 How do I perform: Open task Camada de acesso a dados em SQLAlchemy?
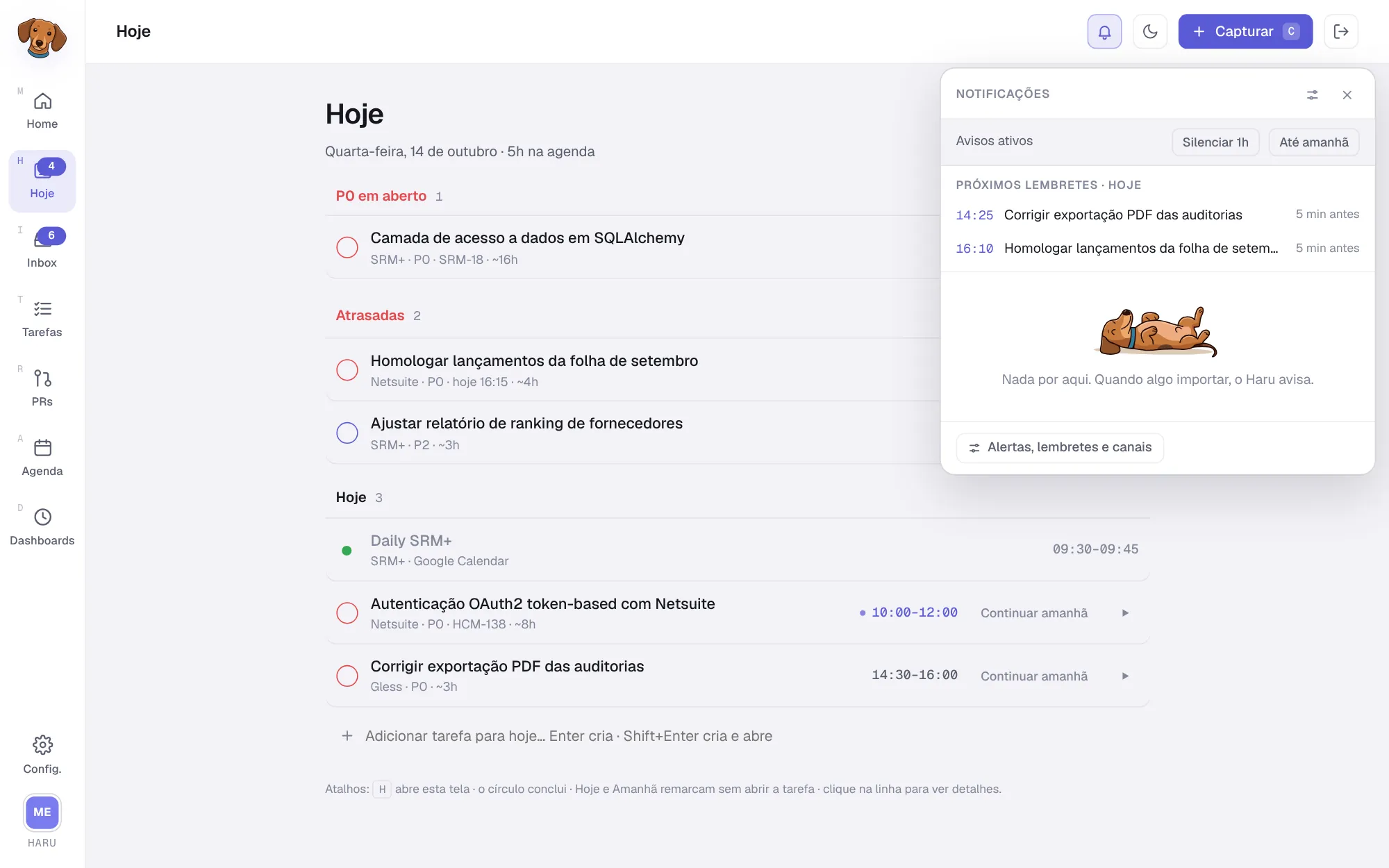[x=527, y=238]
